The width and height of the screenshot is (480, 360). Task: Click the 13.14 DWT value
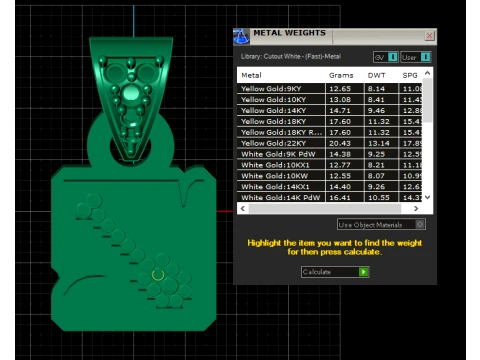(379, 143)
